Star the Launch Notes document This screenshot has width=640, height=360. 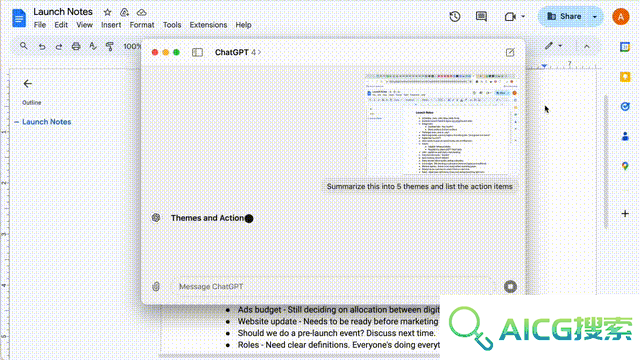[x=107, y=12]
